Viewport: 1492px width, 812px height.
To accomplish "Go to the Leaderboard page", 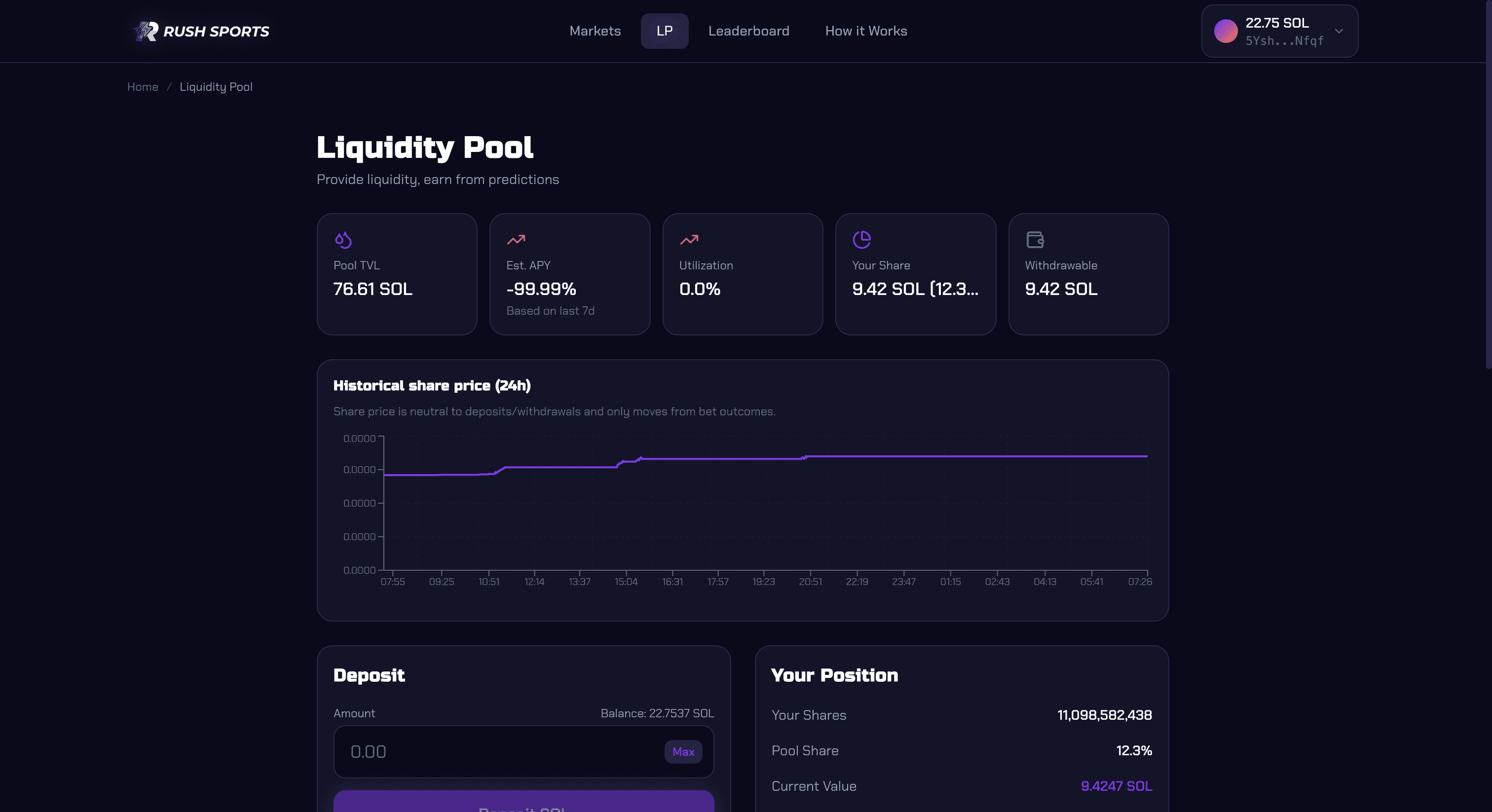I will (x=748, y=31).
